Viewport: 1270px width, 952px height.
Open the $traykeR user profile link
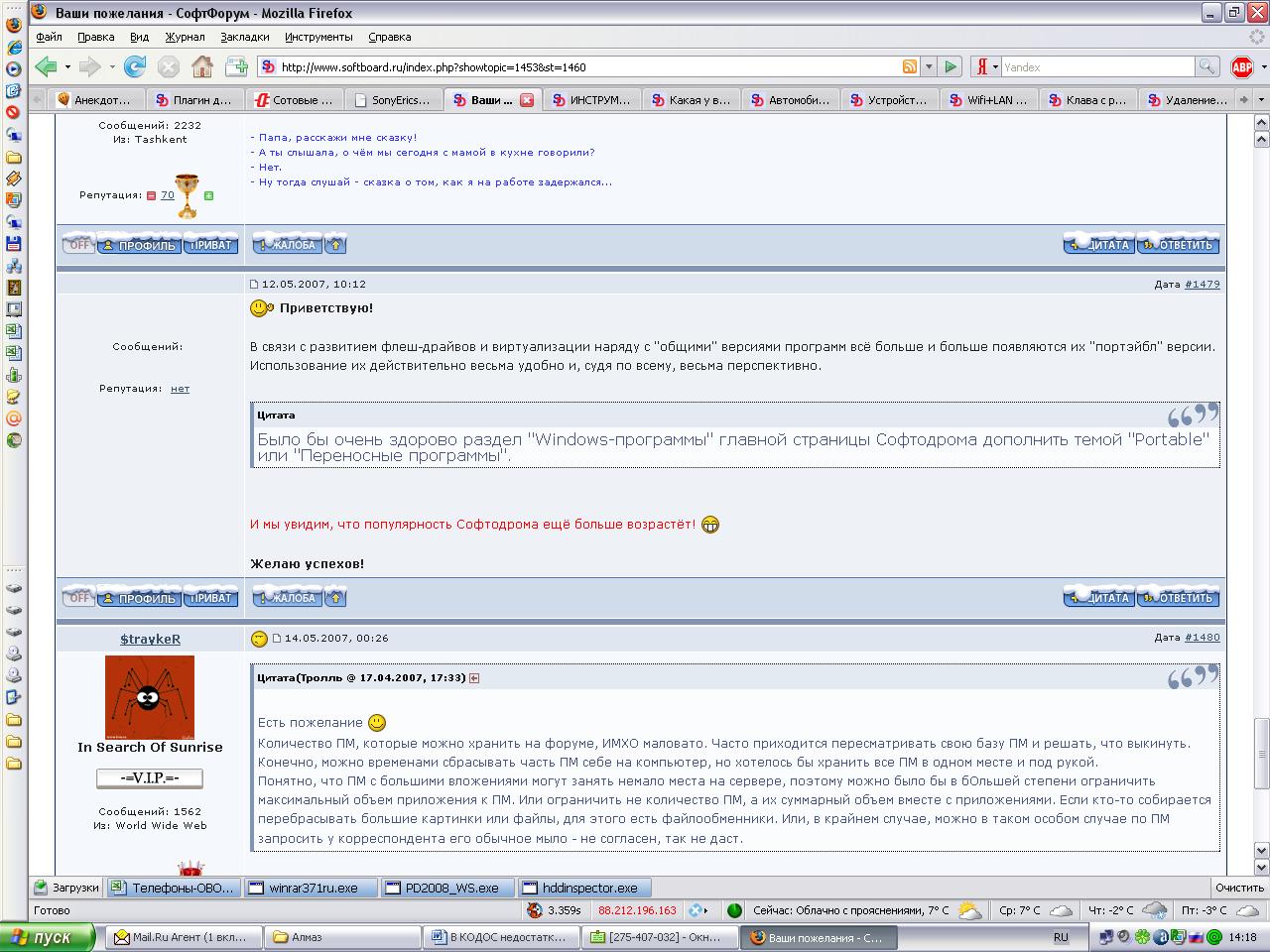click(150, 640)
